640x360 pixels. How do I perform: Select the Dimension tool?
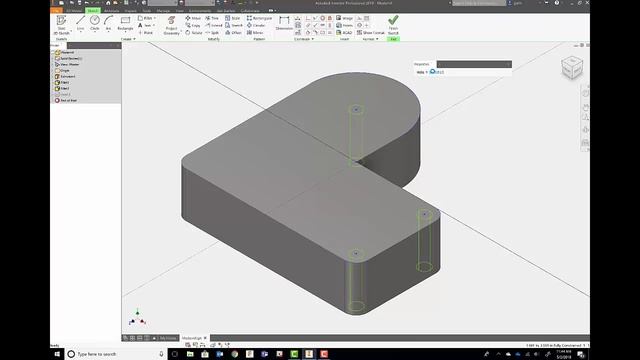coord(284,24)
